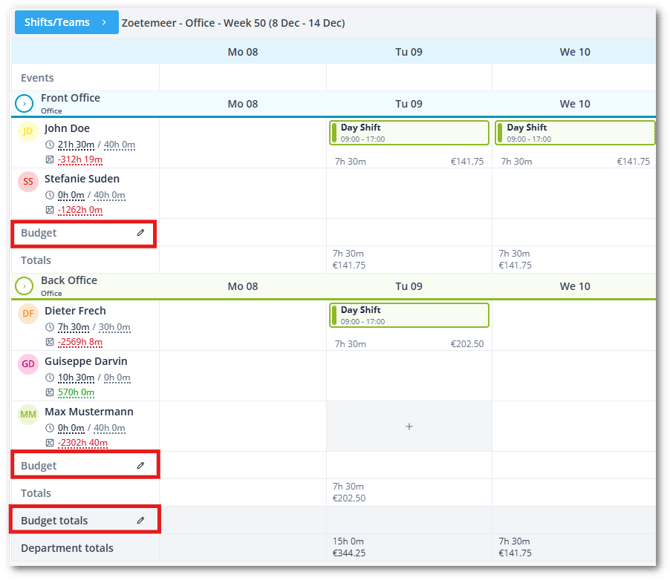The height and width of the screenshot is (580, 670).
Task: Click Dieter Frech's DF avatar
Action: [x=28, y=314]
